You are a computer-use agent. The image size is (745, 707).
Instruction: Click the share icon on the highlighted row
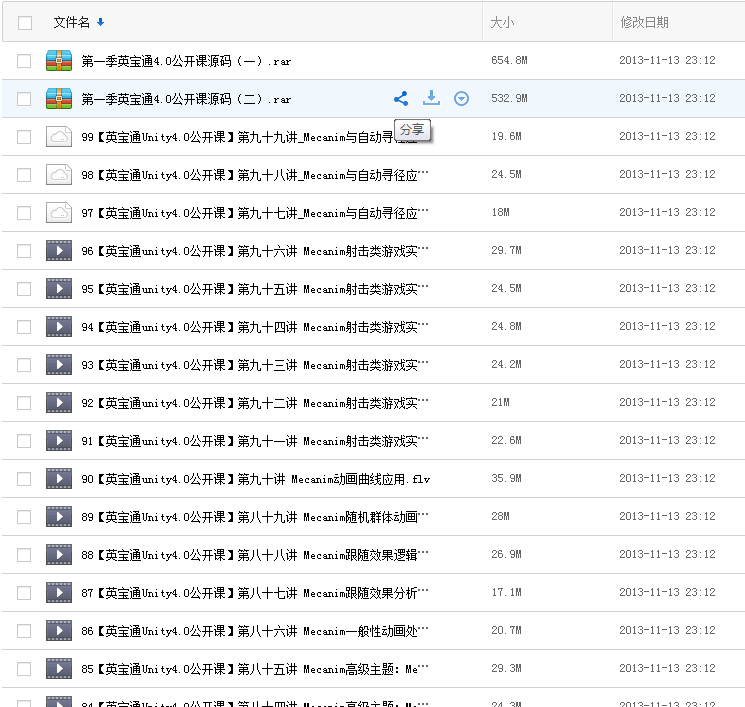tap(401, 98)
